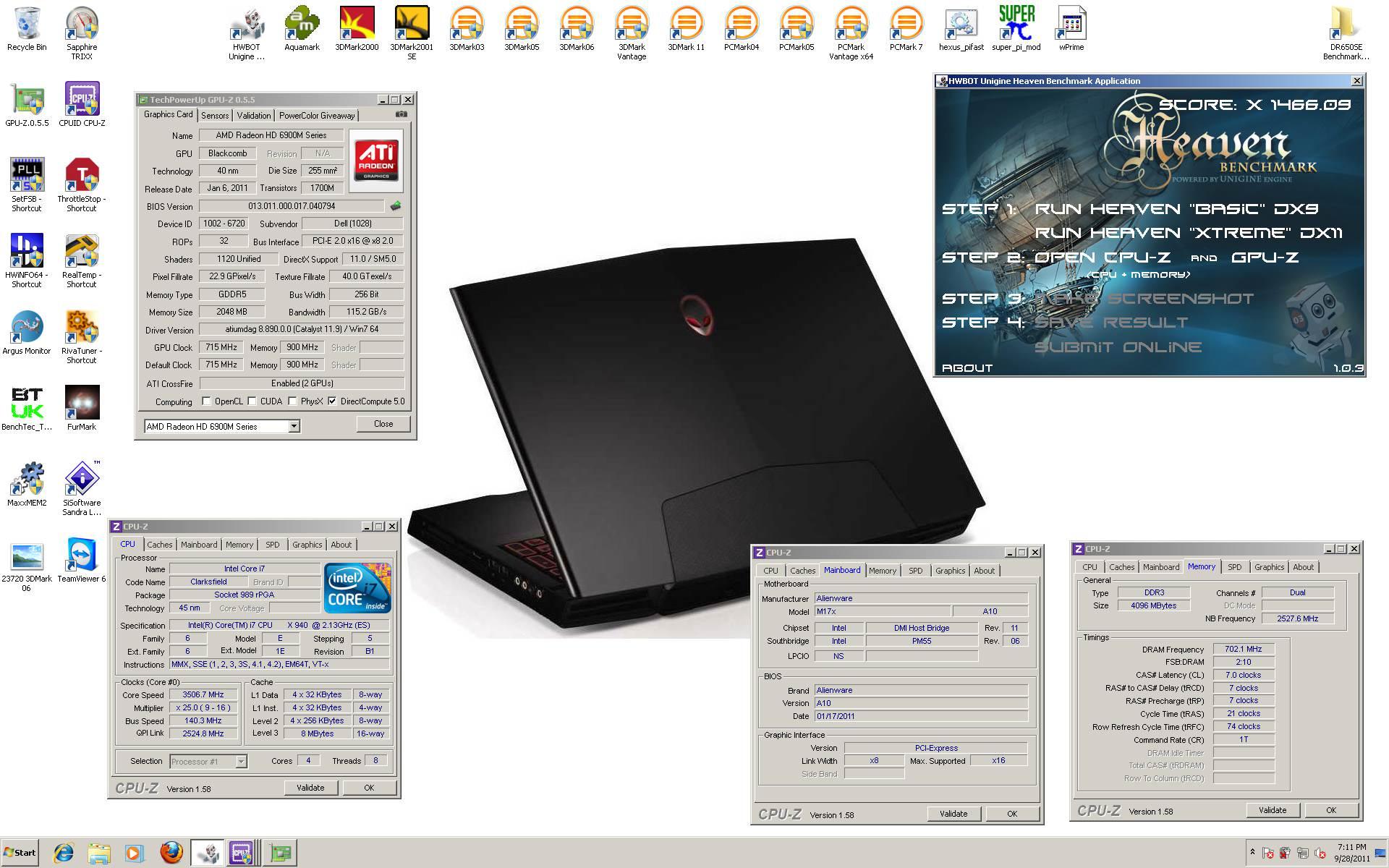Click GPU-Z BIOS Version field

(292, 206)
